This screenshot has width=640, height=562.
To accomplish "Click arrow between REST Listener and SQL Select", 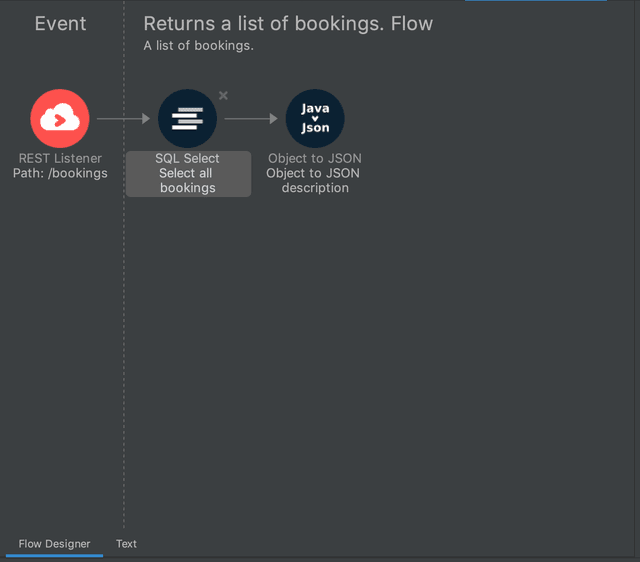I will coord(123,118).
